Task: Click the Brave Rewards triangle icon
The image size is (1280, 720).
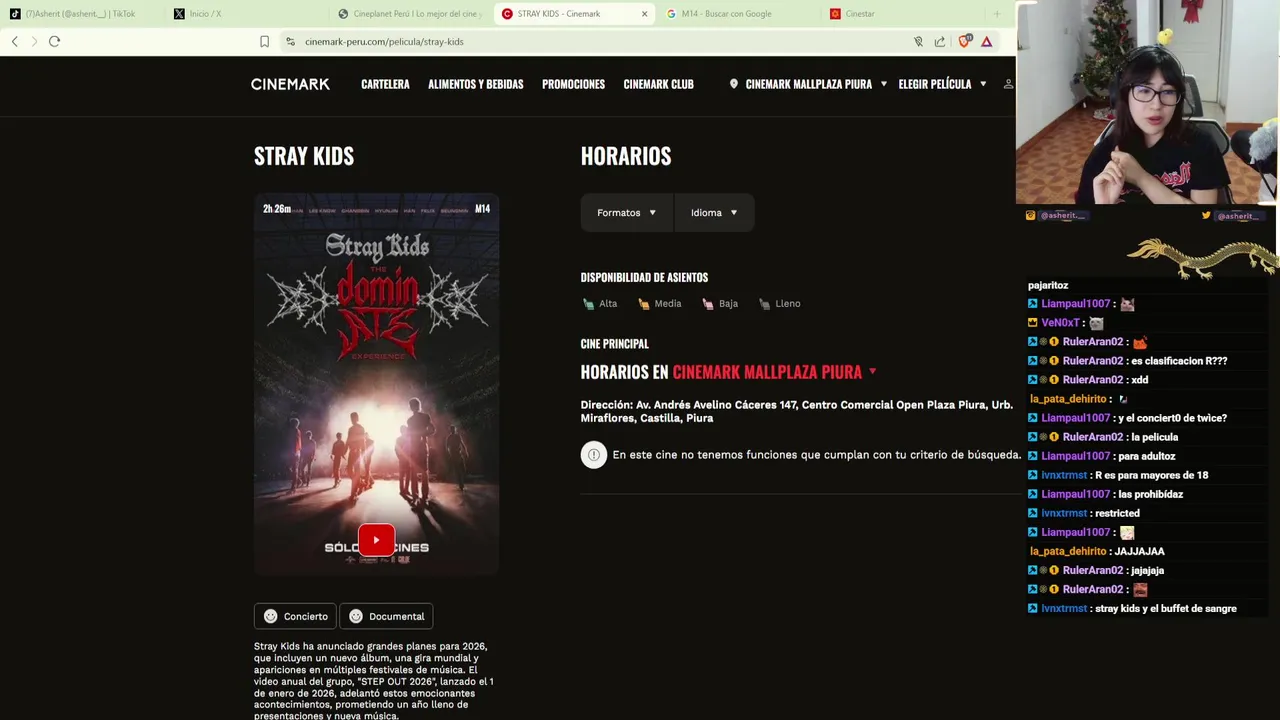Action: pos(986,41)
